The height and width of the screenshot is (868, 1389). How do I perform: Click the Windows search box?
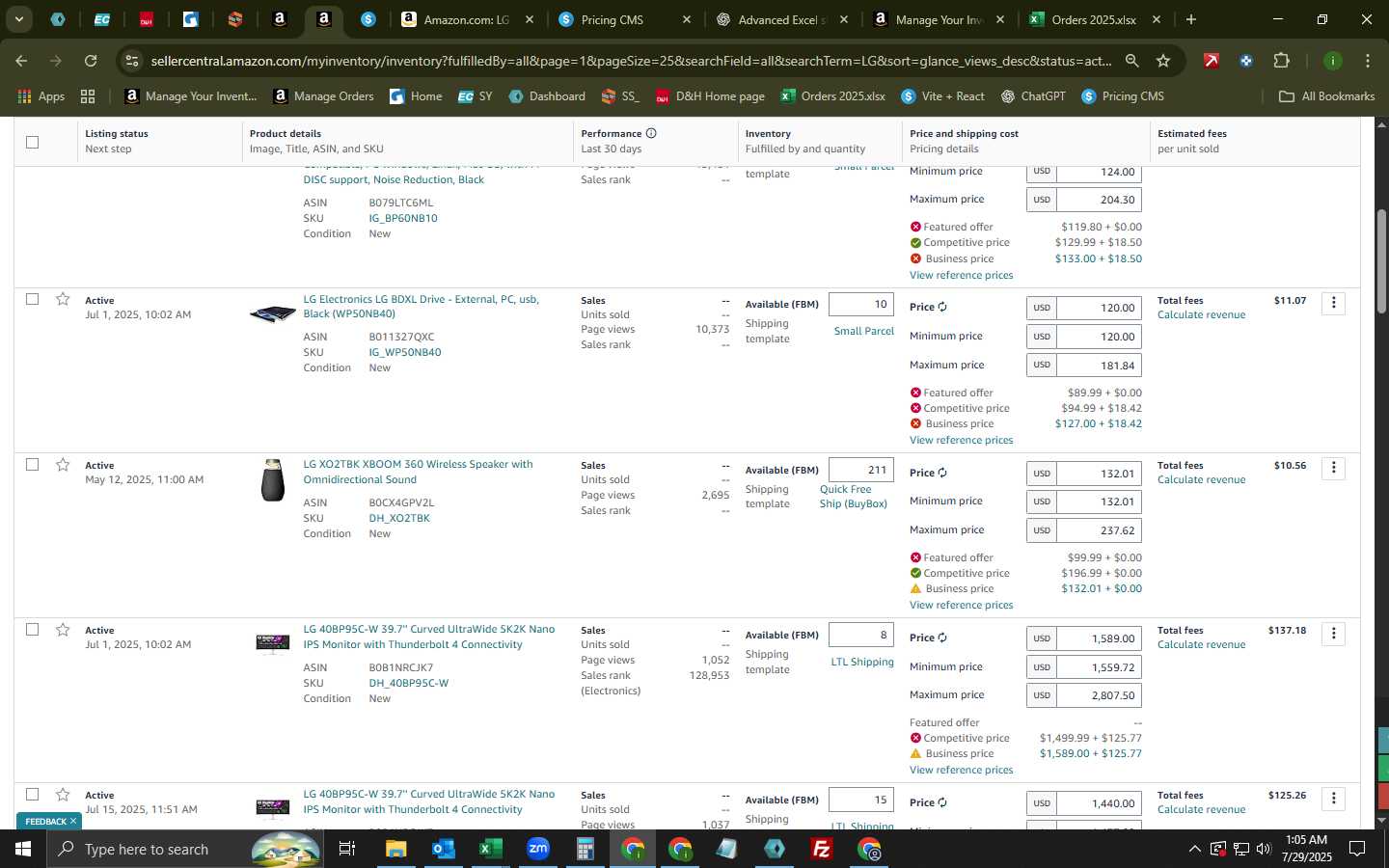tap(183, 849)
